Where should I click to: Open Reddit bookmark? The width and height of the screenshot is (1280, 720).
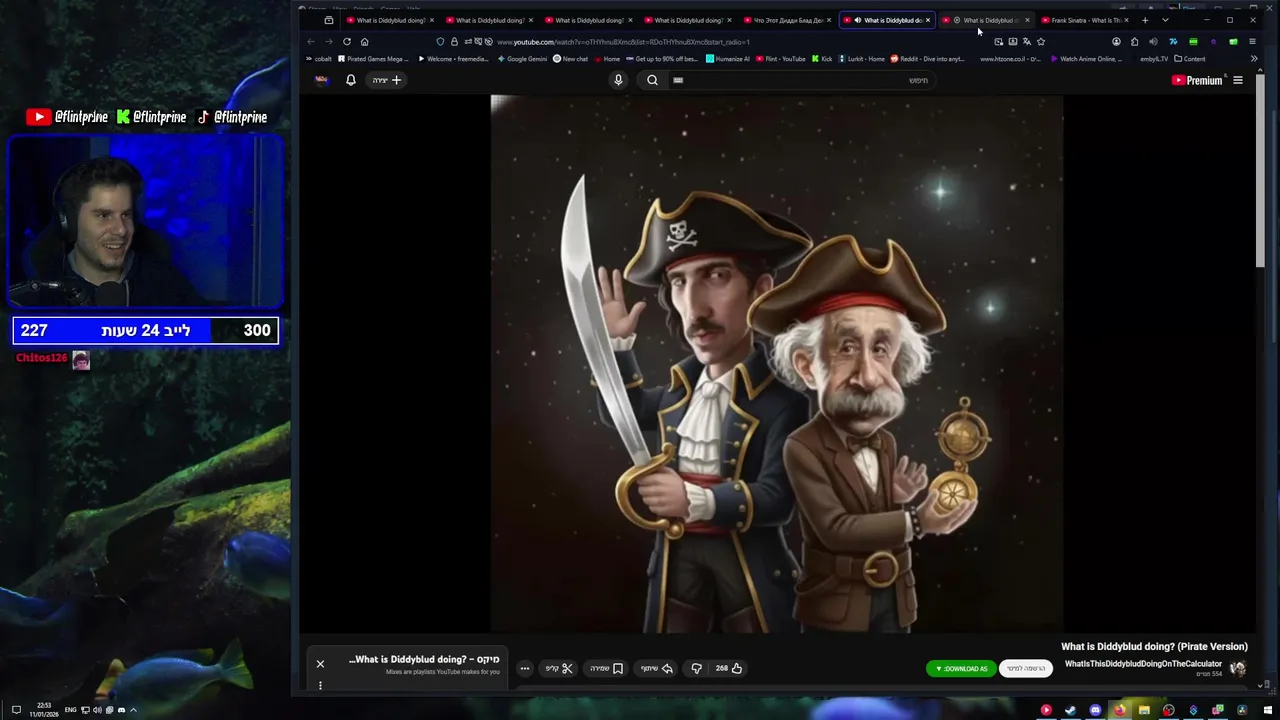pyautogui.click(x=927, y=59)
